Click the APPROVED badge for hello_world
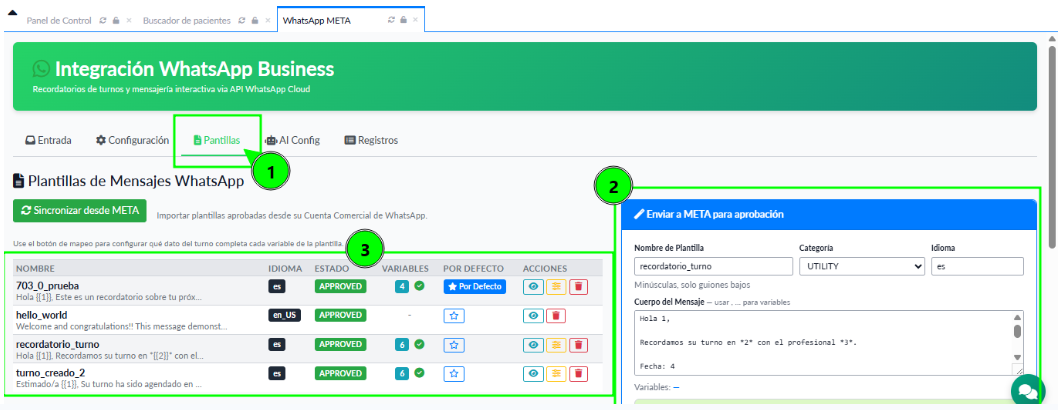Viewport: 1058px width, 410px height. click(x=340, y=316)
